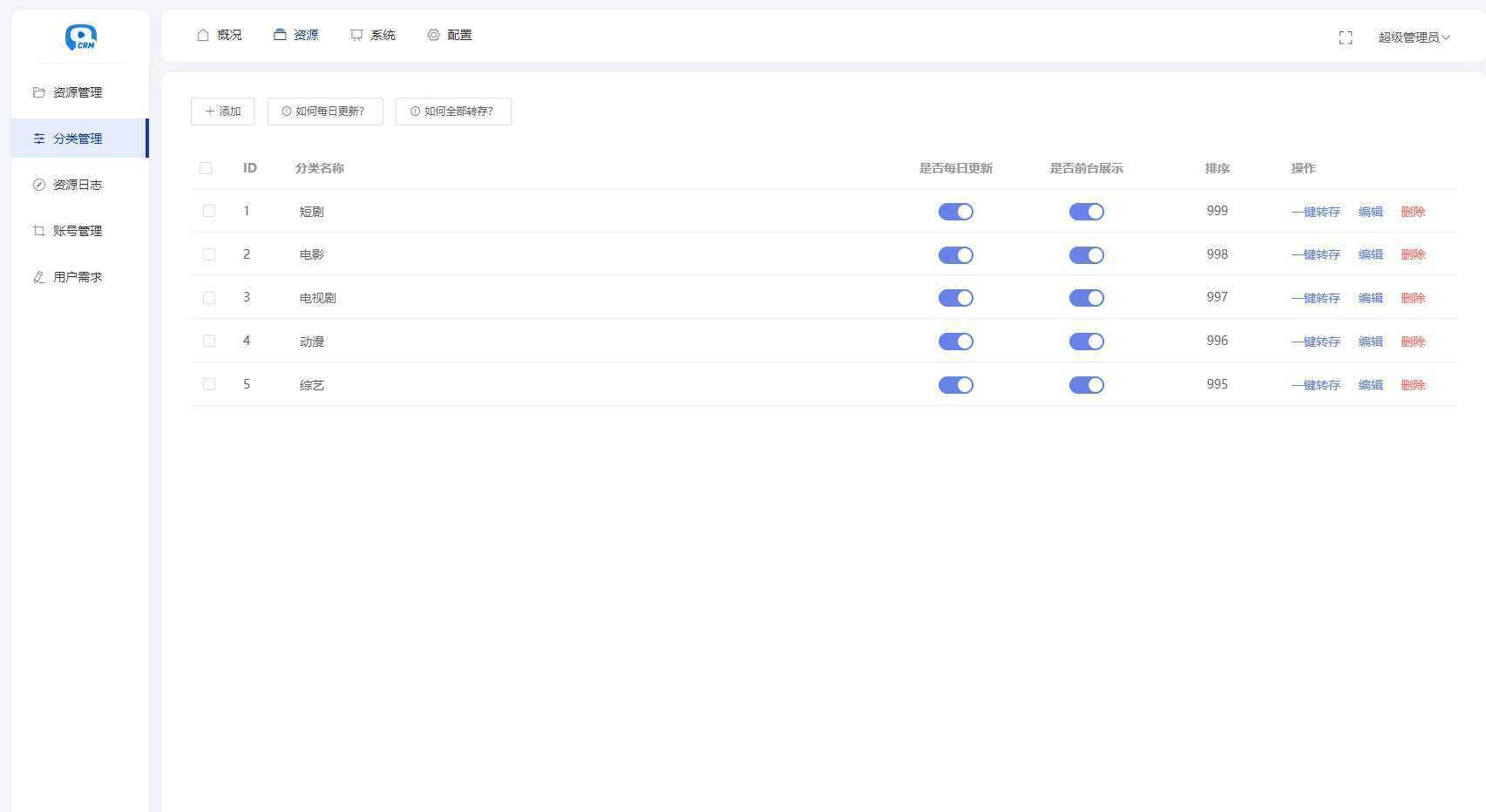The height and width of the screenshot is (812, 1486).
Task: Click the CRM logo icon
Action: 81,37
